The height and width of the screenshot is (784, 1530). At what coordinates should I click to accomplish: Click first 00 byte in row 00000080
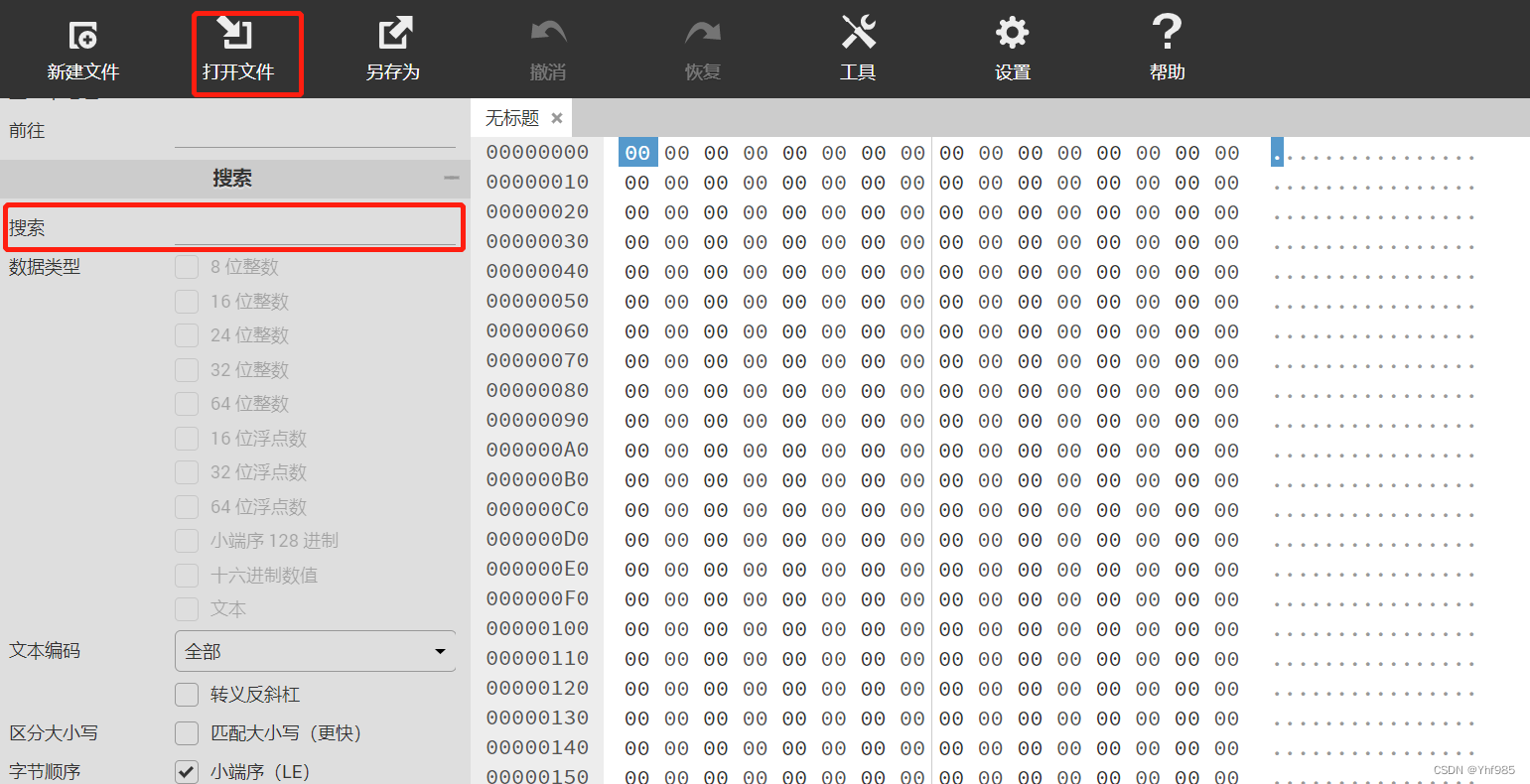pyautogui.click(x=637, y=391)
